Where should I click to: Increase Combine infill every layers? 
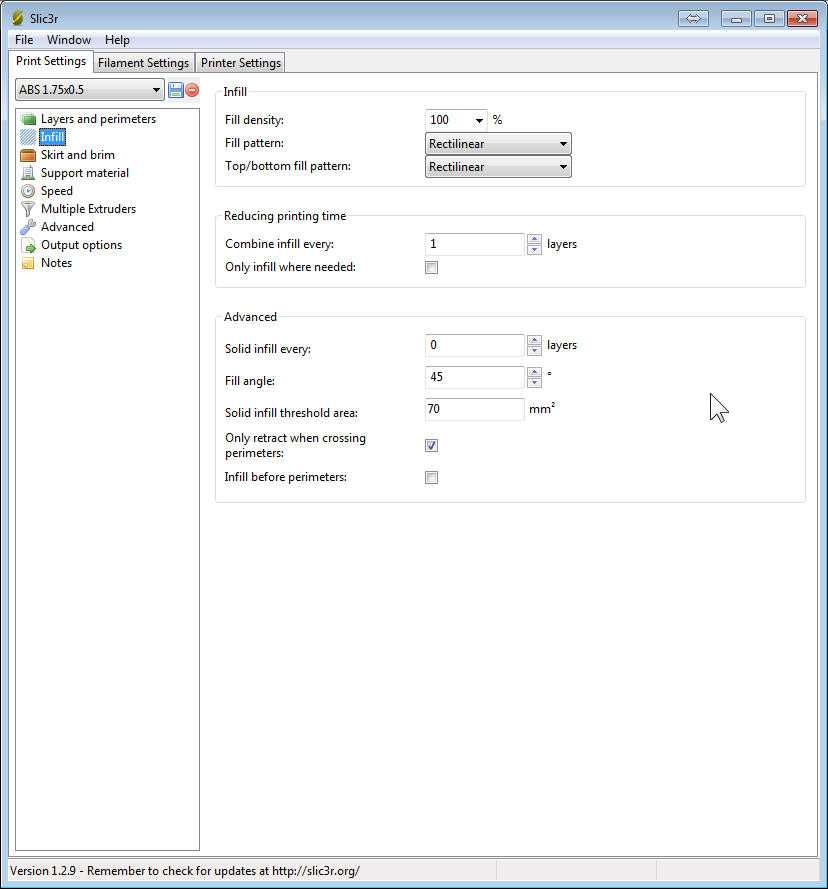click(x=534, y=239)
